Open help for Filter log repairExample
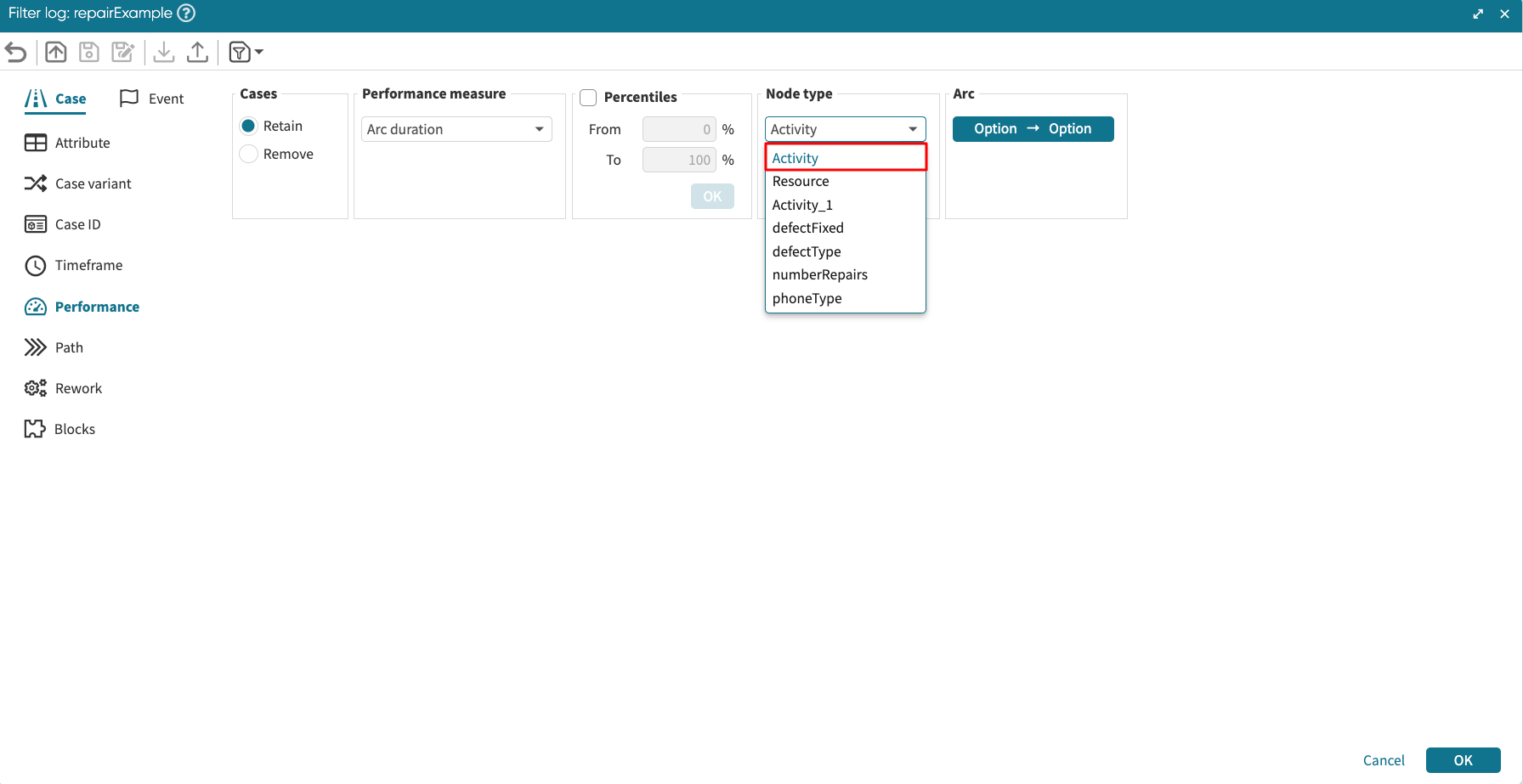This screenshot has height=784, width=1523. 186,14
